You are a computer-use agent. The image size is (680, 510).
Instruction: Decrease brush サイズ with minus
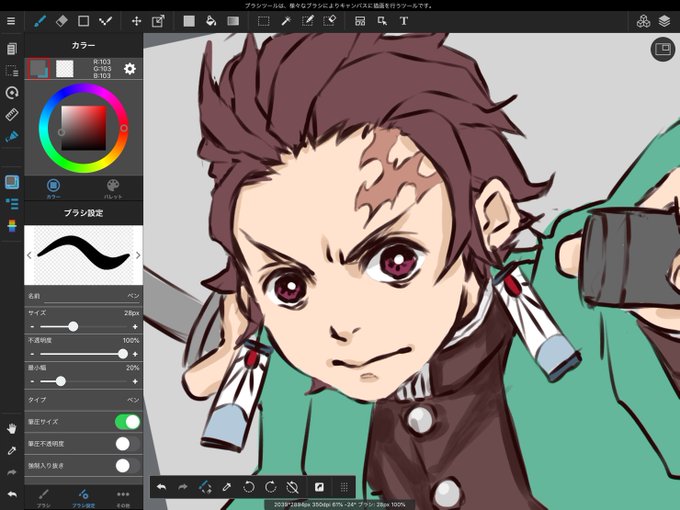tap(32, 326)
